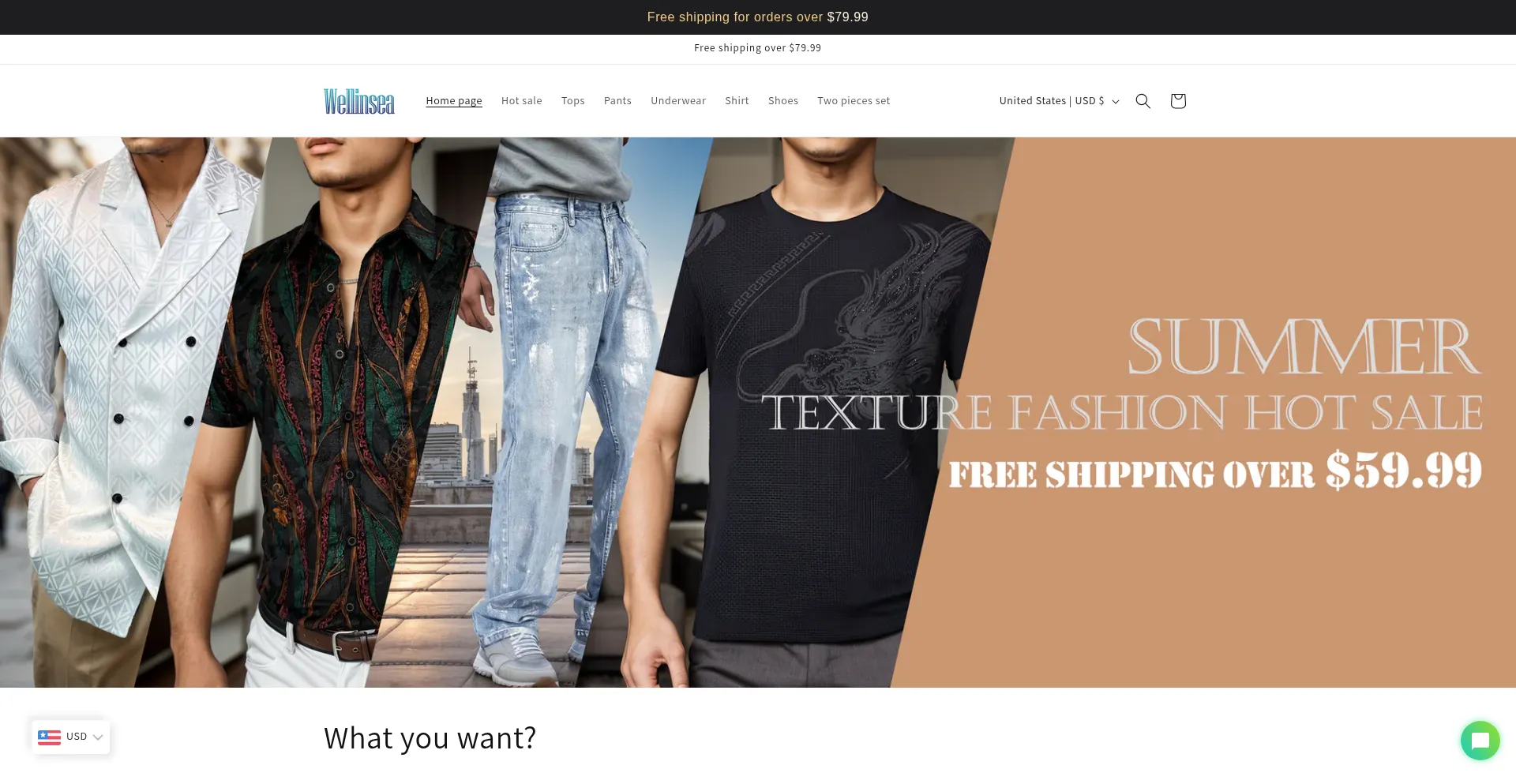Open the bottom-left USD currency dropdown
Screen dimensions: 1516x784
click(71, 737)
